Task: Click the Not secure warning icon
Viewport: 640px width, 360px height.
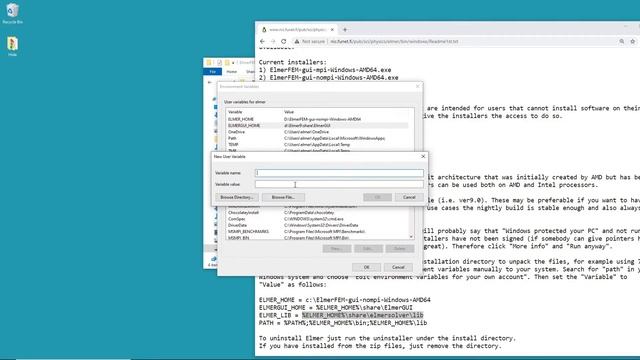Action: [297, 41]
